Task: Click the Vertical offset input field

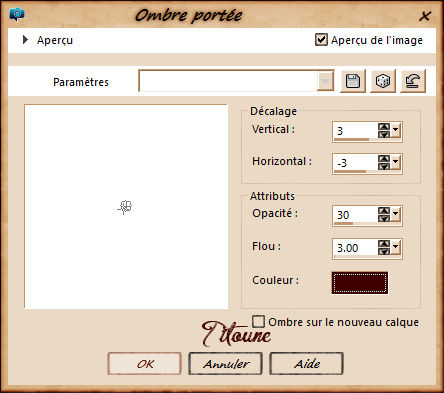Action: tap(355, 130)
